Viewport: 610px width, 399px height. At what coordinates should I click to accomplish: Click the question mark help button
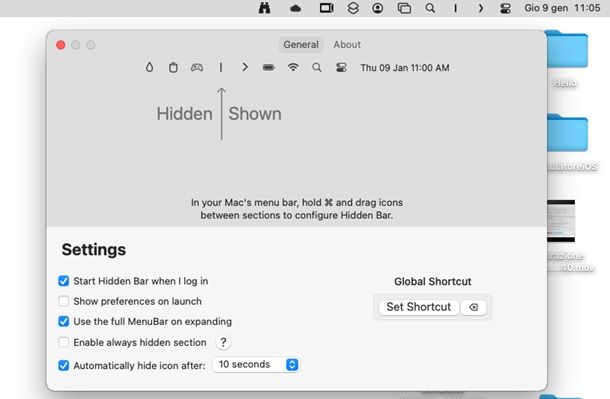tap(223, 342)
